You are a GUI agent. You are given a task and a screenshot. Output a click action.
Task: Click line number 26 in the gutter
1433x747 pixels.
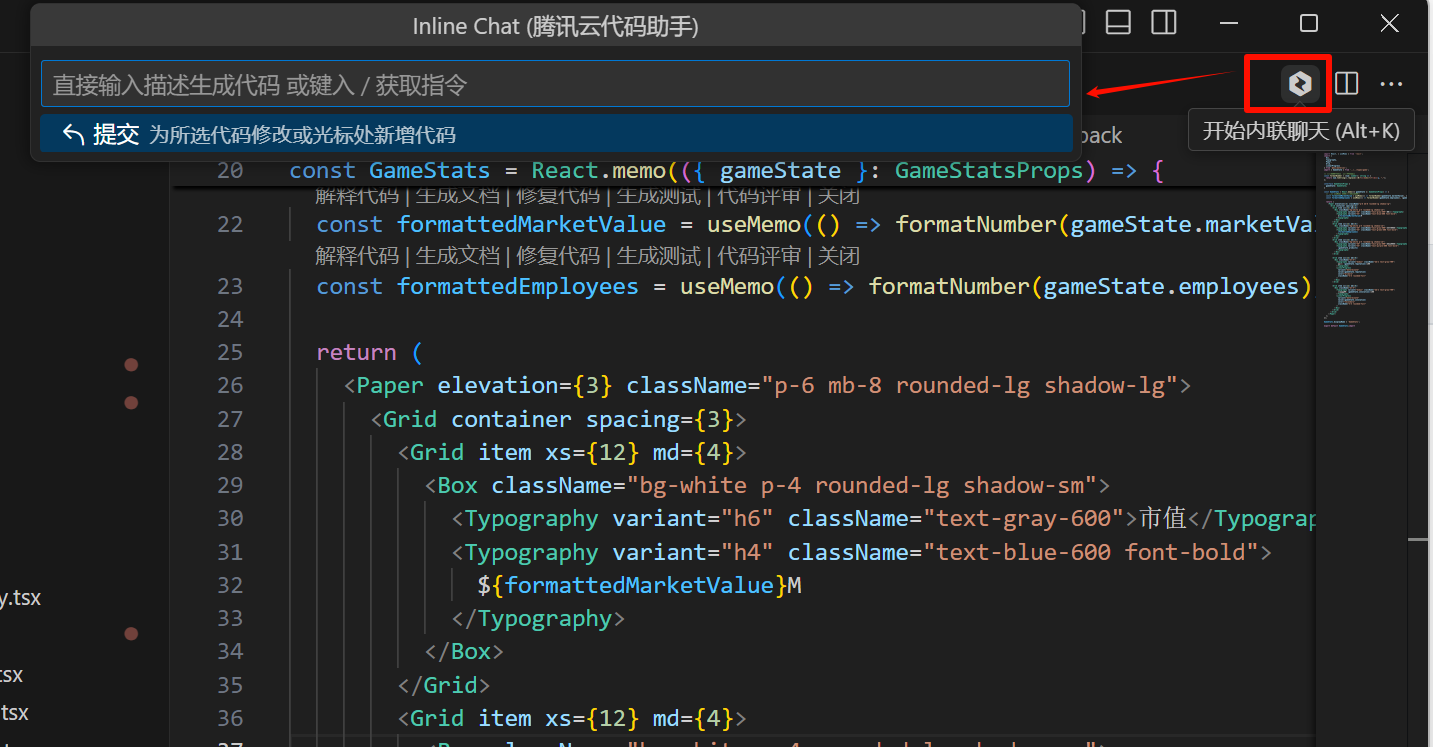pyautogui.click(x=230, y=386)
